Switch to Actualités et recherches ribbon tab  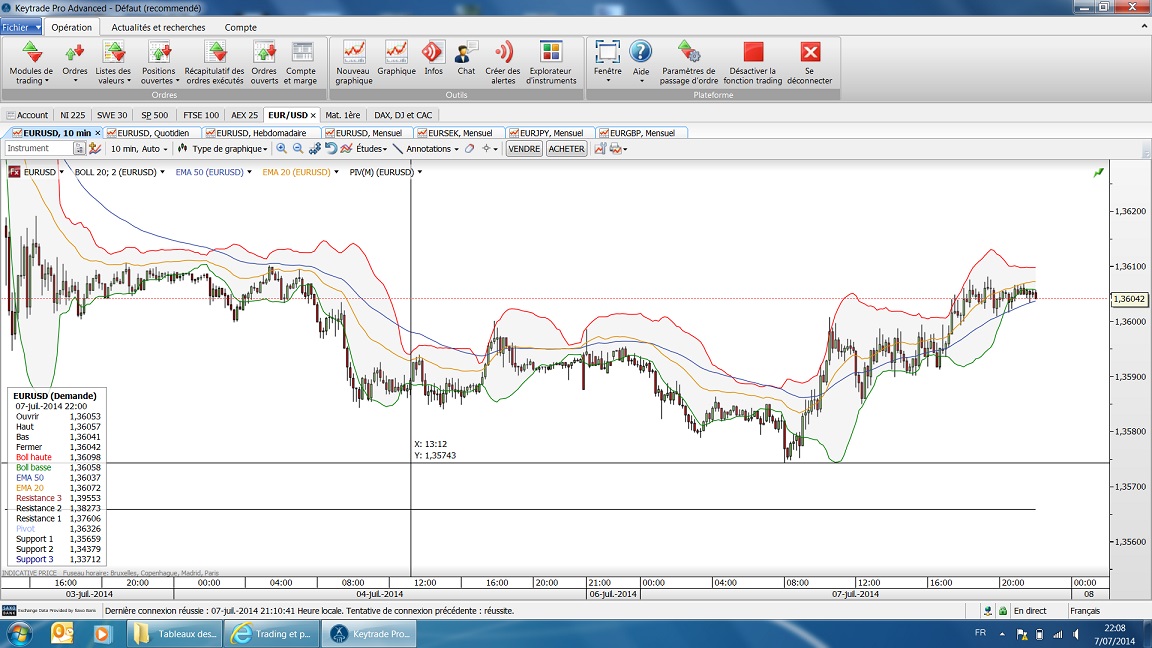(158, 28)
